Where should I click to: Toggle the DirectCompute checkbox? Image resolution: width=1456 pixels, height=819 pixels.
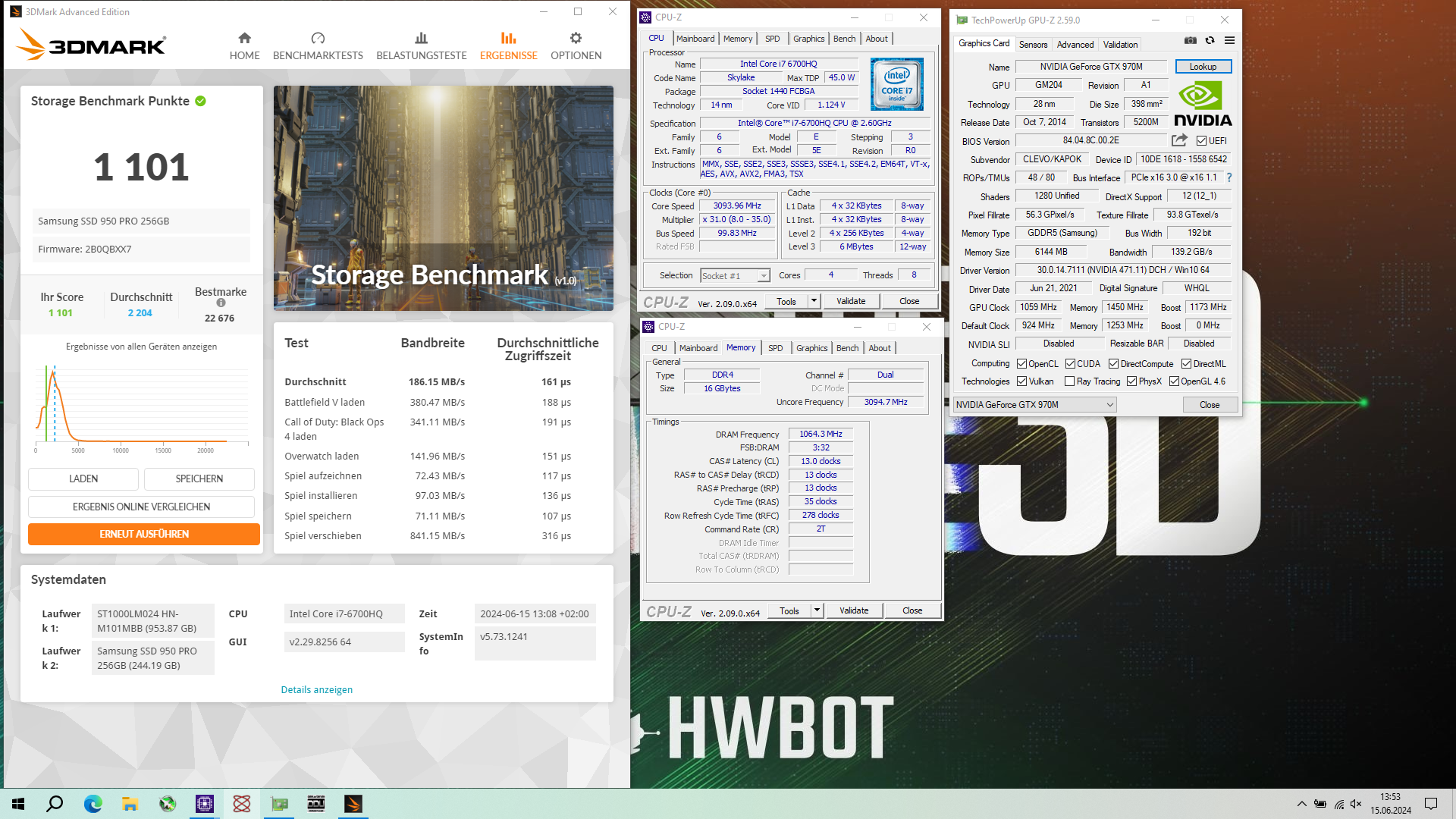[1113, 364]
